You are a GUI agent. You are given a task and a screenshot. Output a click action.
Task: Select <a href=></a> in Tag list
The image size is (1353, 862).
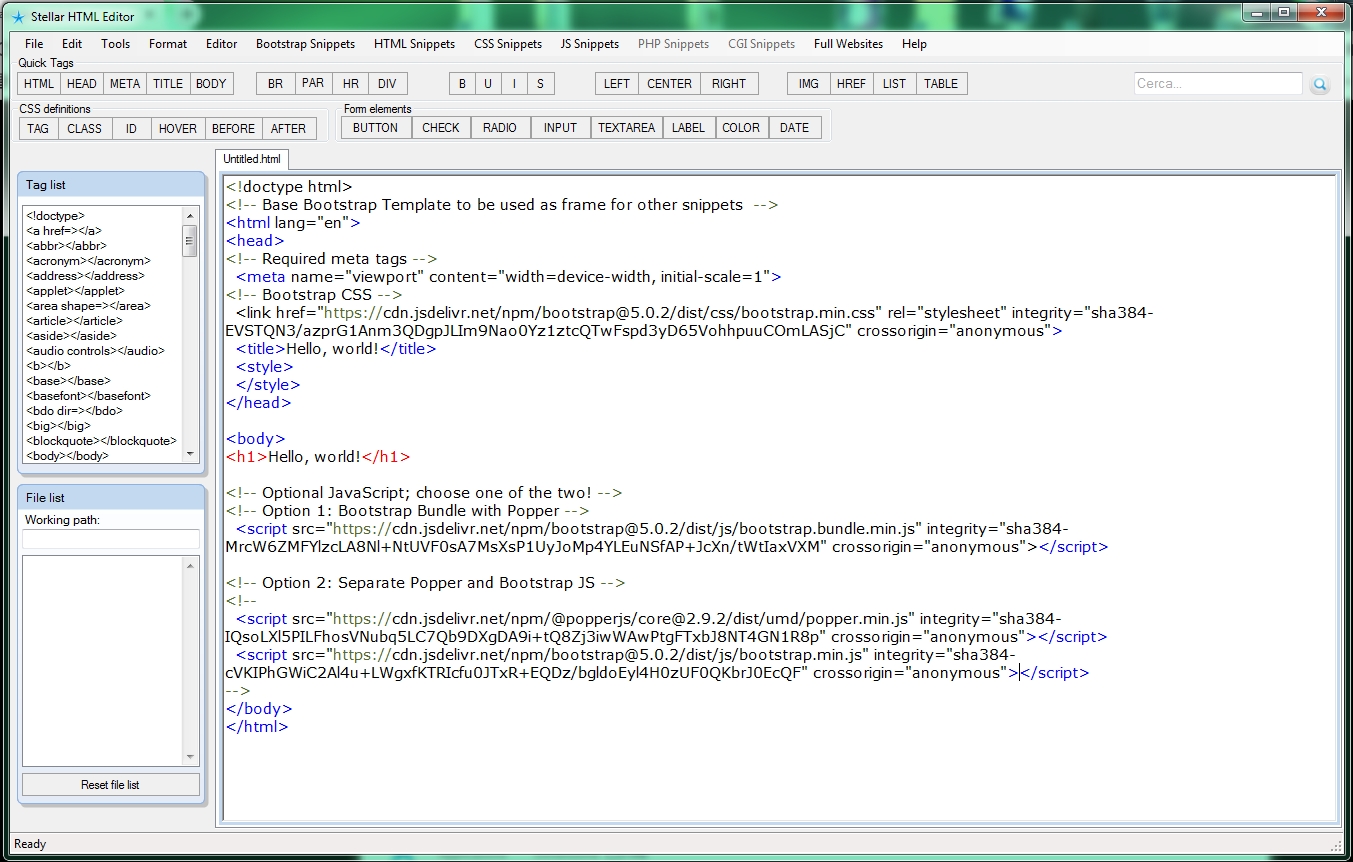64,231
